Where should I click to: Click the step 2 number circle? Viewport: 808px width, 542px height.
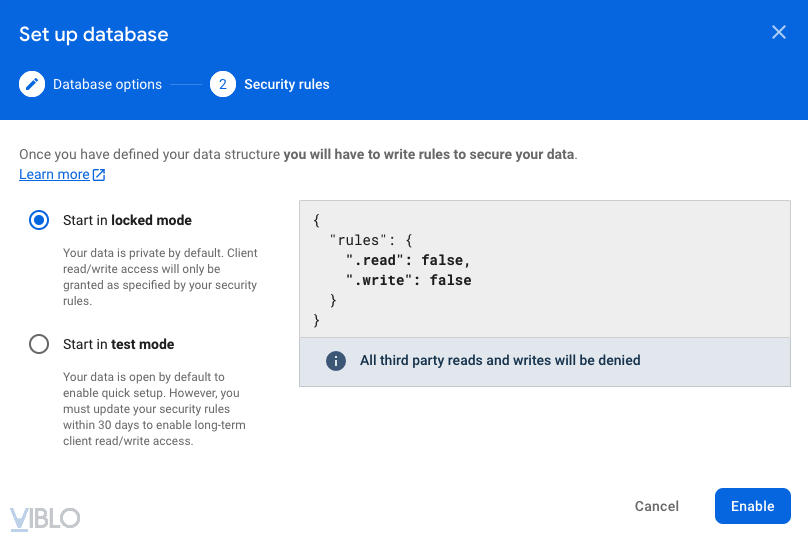click(222, 84)
